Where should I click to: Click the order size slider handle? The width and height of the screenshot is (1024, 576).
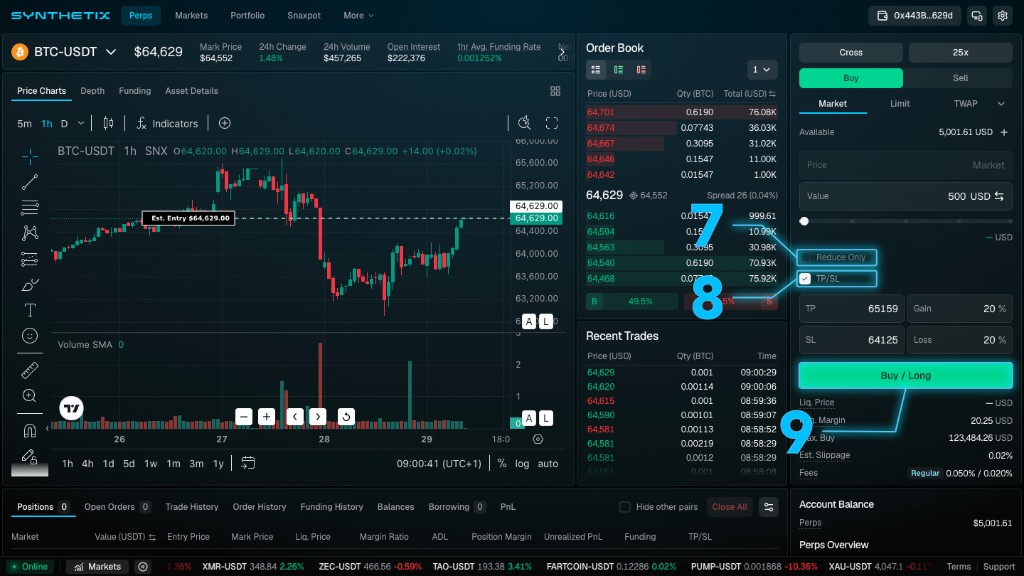[804, 221]
